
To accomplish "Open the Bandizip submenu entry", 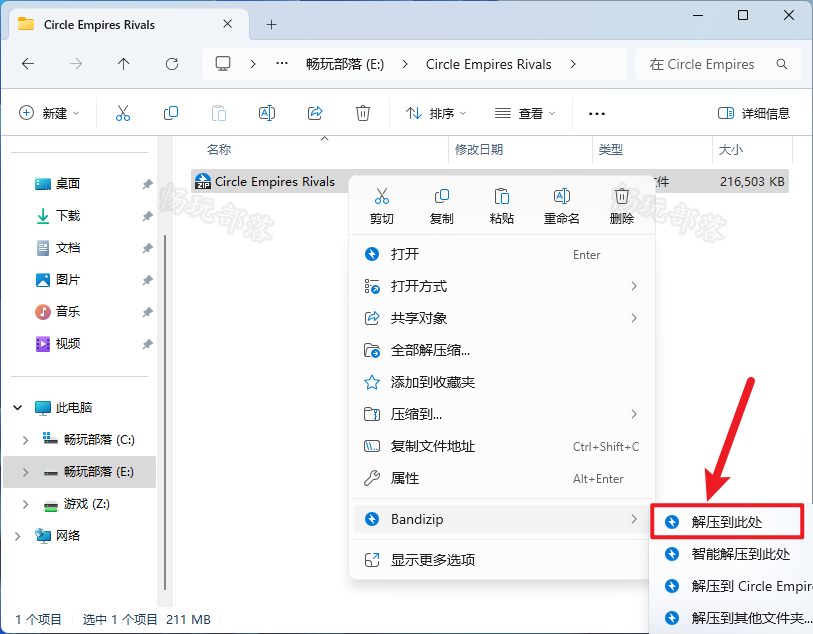I will [502, 519].
